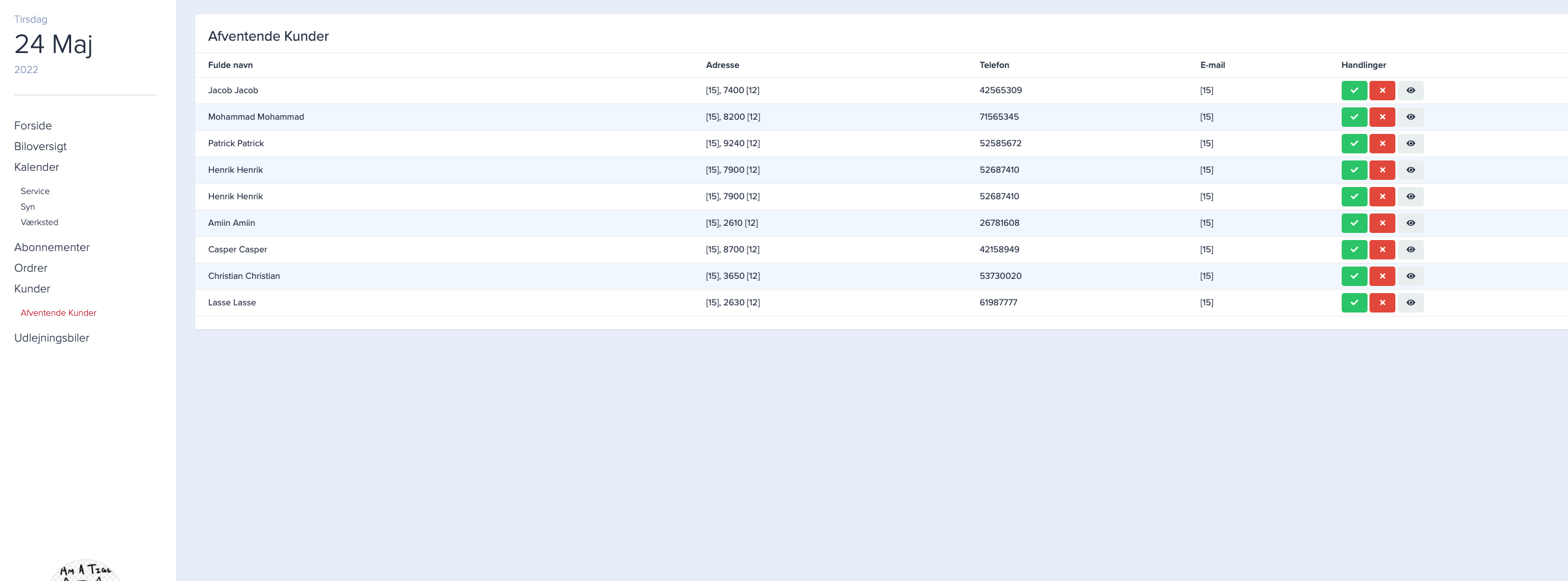The image size is (1568, 581).
Task: Click the Fulde navn column header
Action: coord(230,65)
